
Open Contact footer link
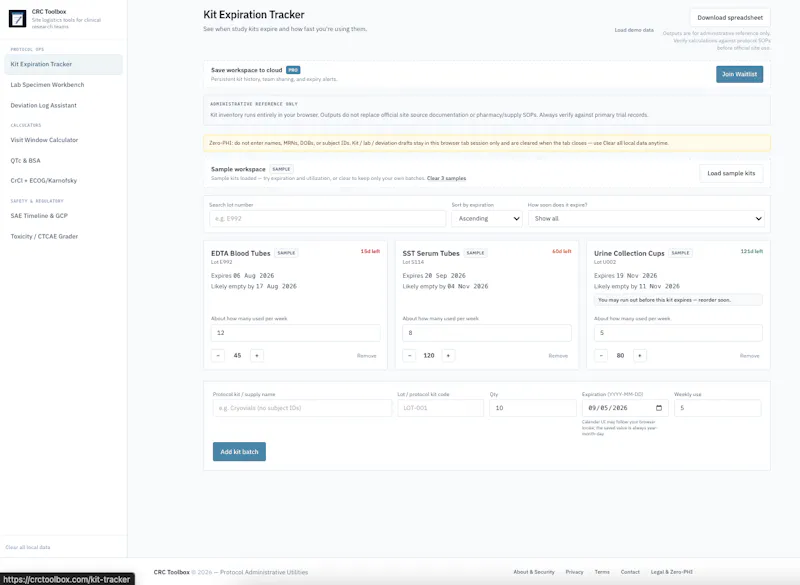coord(630,572)
